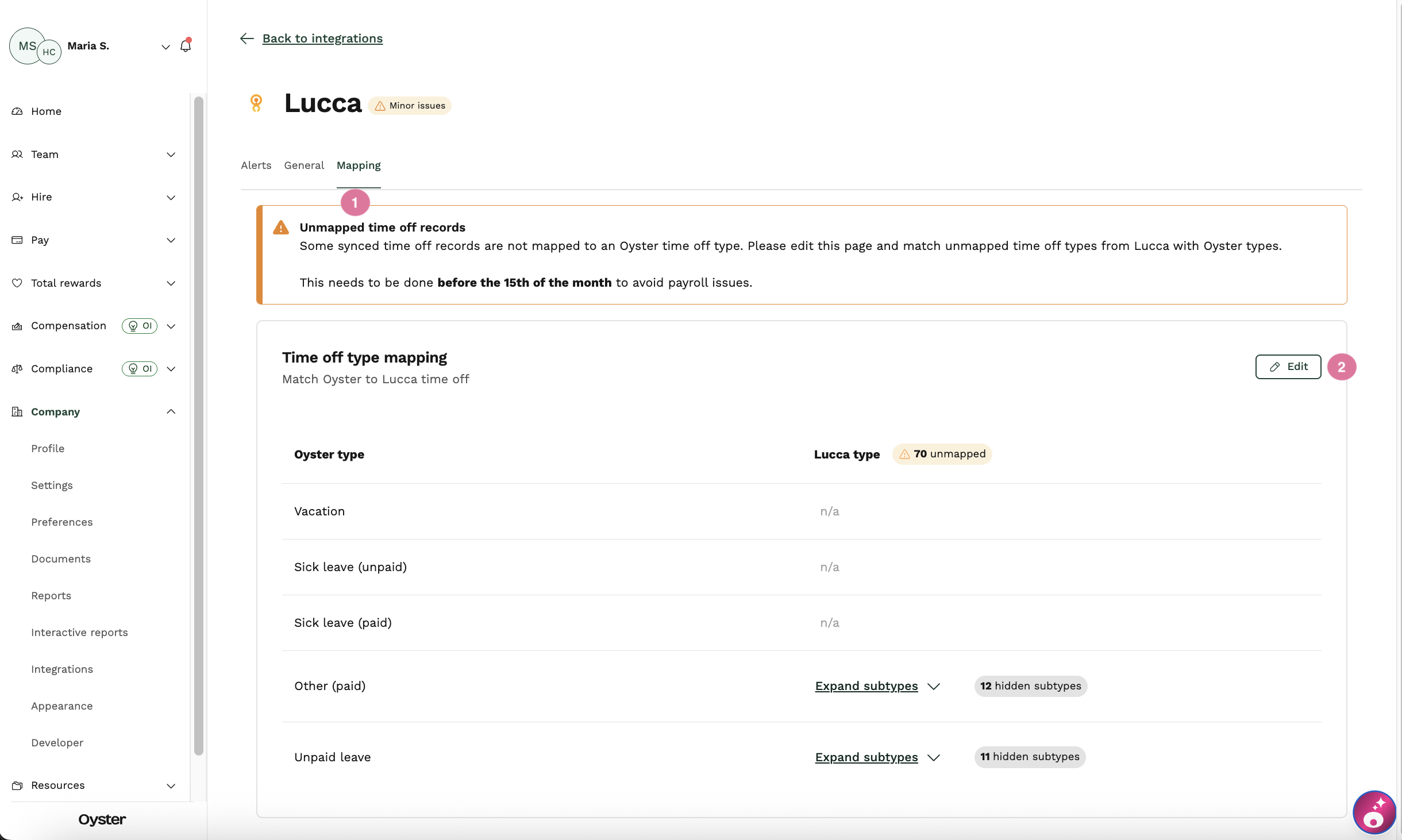
Task: Click the Time off type mapping heading
Action: (364, 357)
